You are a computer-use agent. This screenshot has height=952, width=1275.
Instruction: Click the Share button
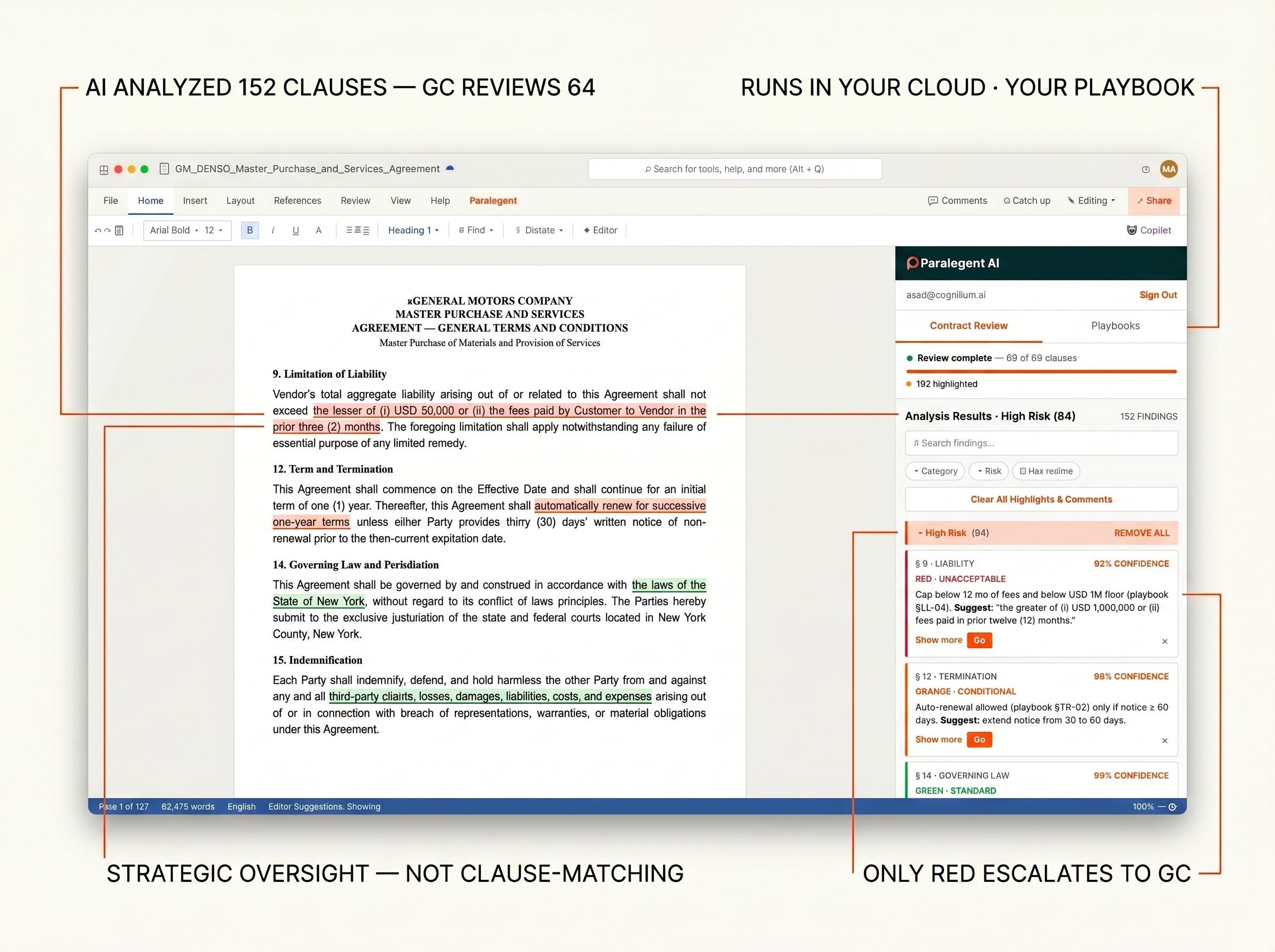pyautogui.click(x=1154, y=200)
